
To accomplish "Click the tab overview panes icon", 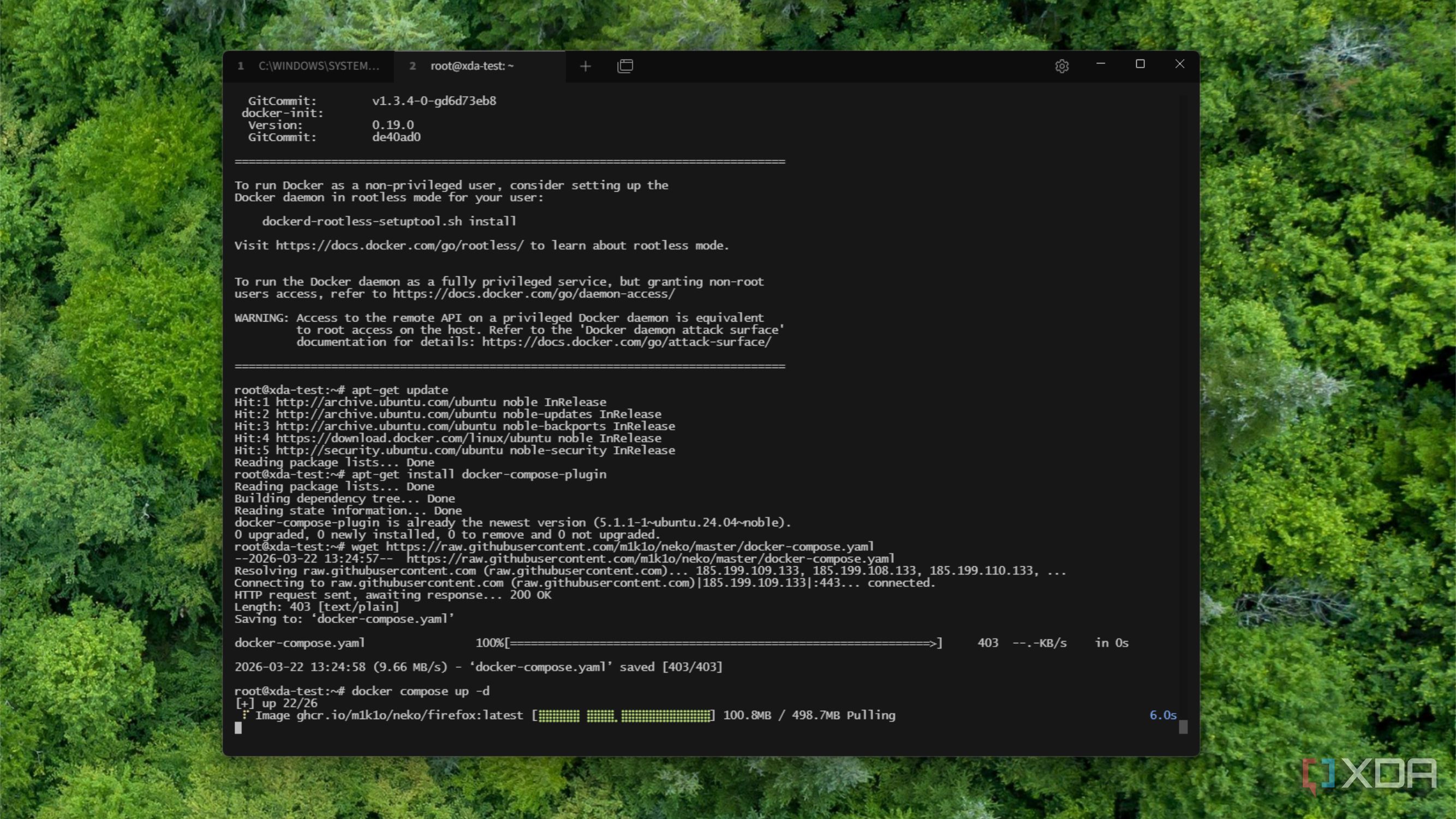I will click(x=625, y=66).
